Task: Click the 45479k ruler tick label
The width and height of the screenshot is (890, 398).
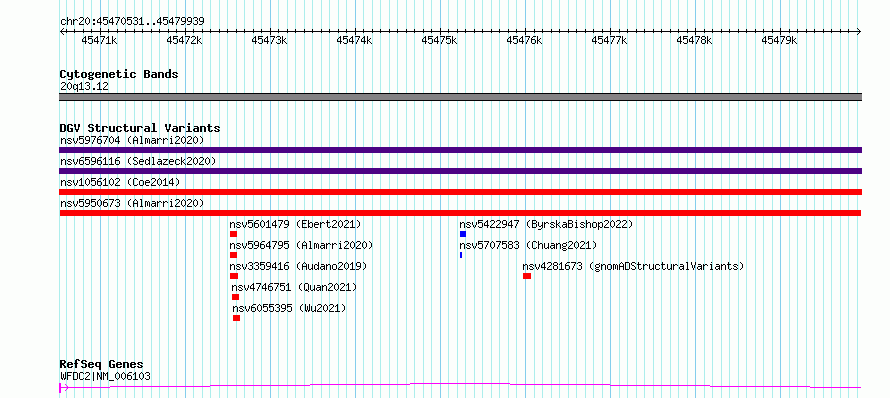Action: point(780,40)
